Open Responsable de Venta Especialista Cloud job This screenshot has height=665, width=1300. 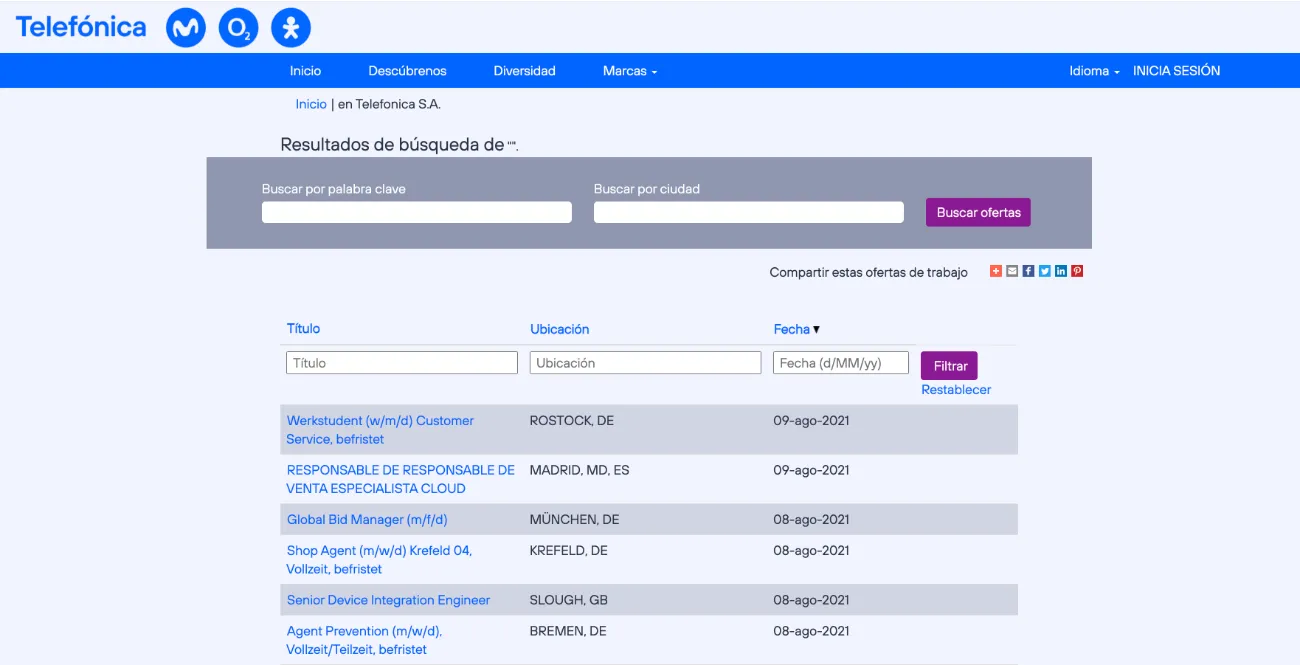400,479
